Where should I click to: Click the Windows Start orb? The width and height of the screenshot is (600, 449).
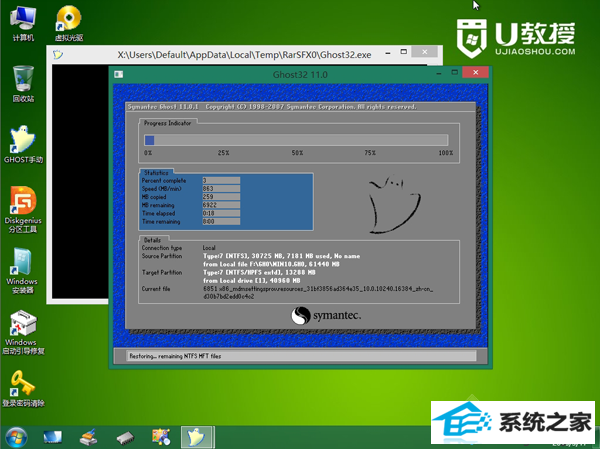click(16, 437)
